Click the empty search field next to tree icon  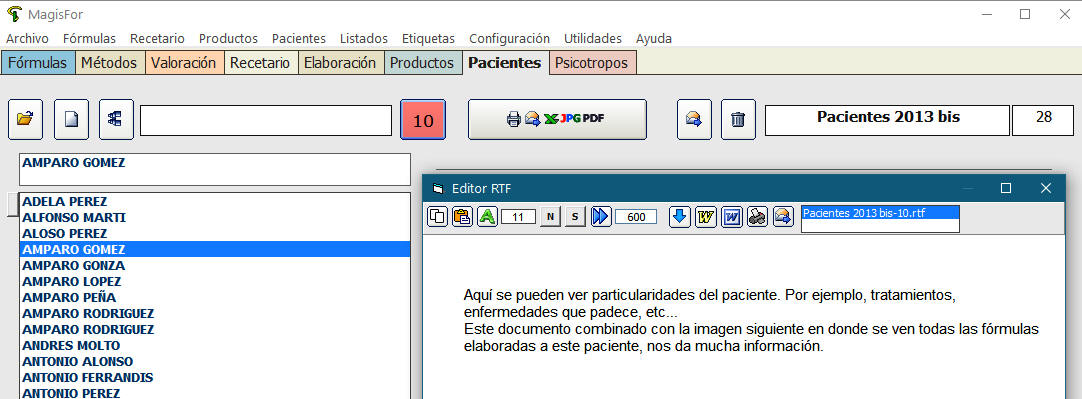[x=266, y=120]
